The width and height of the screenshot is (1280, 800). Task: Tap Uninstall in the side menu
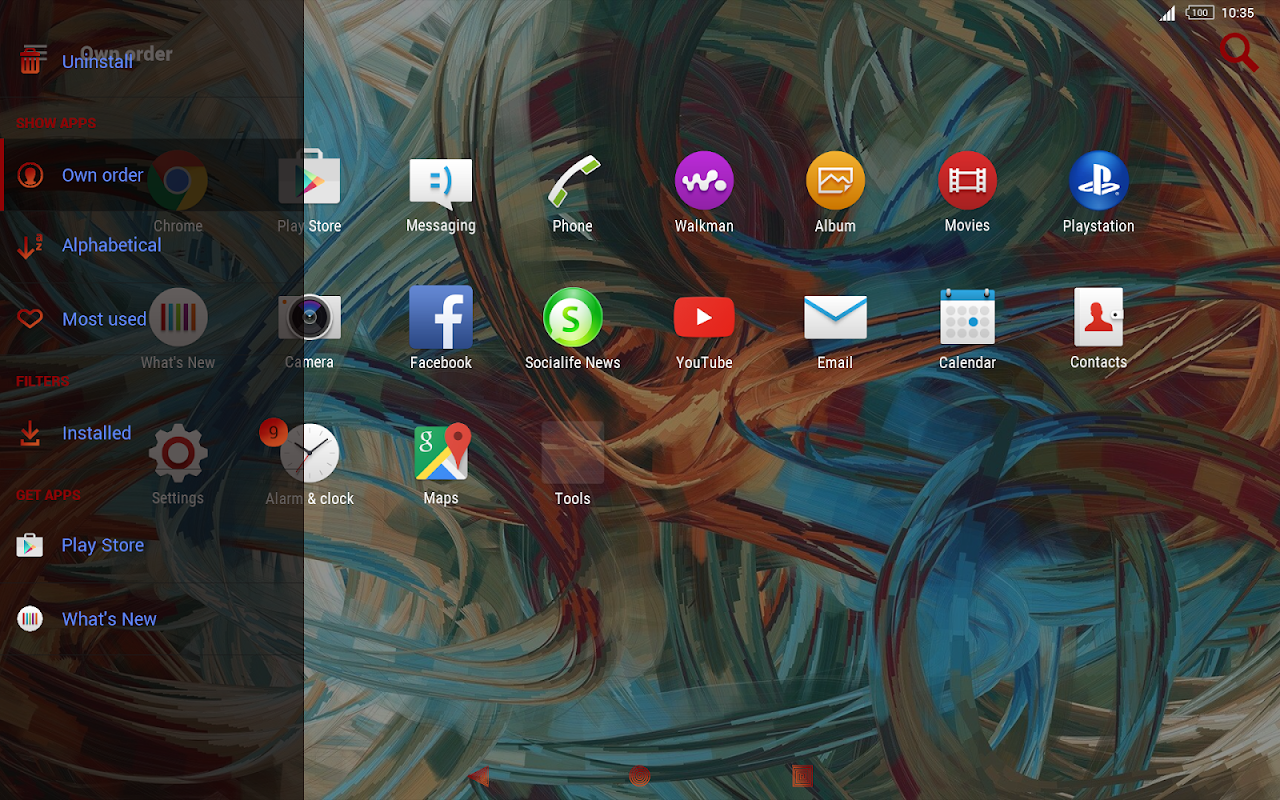click(152, 62)
